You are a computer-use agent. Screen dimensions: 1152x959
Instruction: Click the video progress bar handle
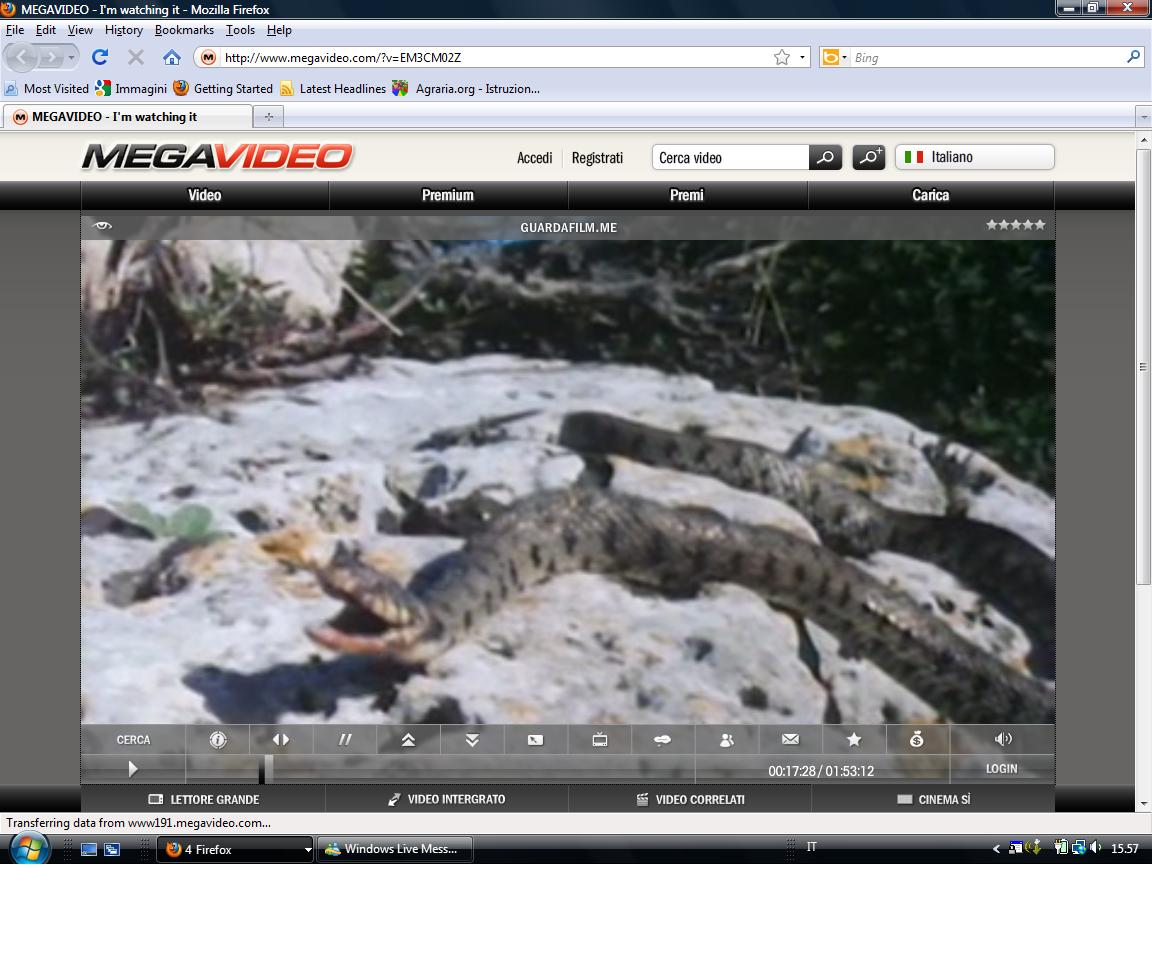pyautogui.click(x=267, y=769)
